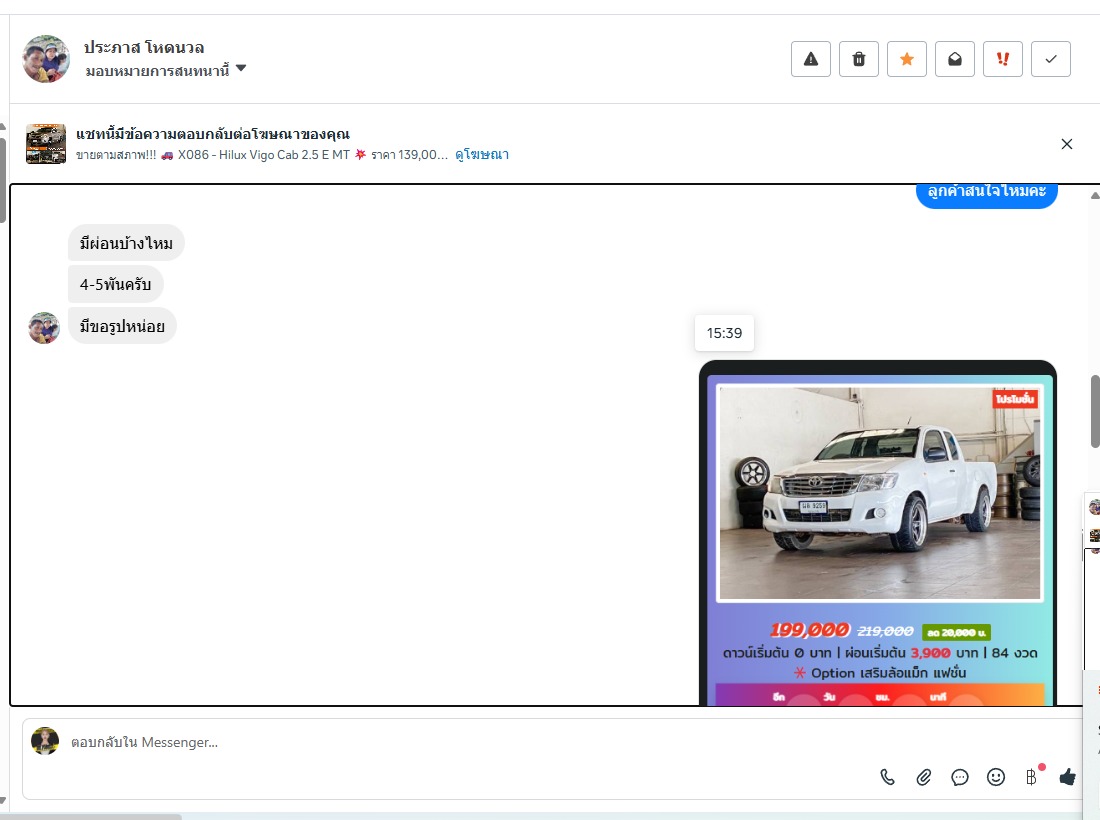Start a phone call icon
The width and height of the screenshot is (1100, 820).
(887, 777)
